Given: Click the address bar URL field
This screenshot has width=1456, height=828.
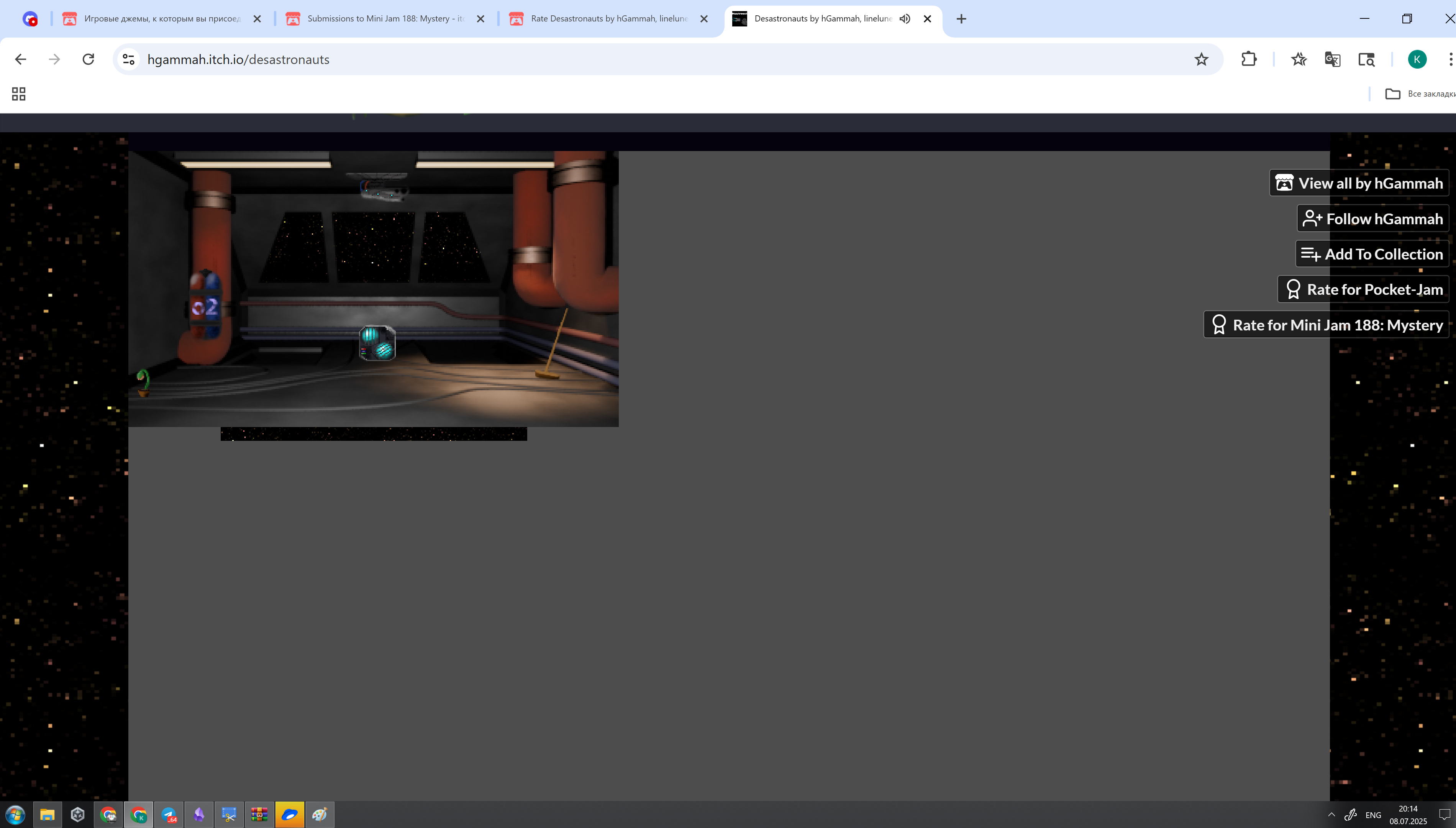Looking at the screenshot, I should [x=625, y=59].
